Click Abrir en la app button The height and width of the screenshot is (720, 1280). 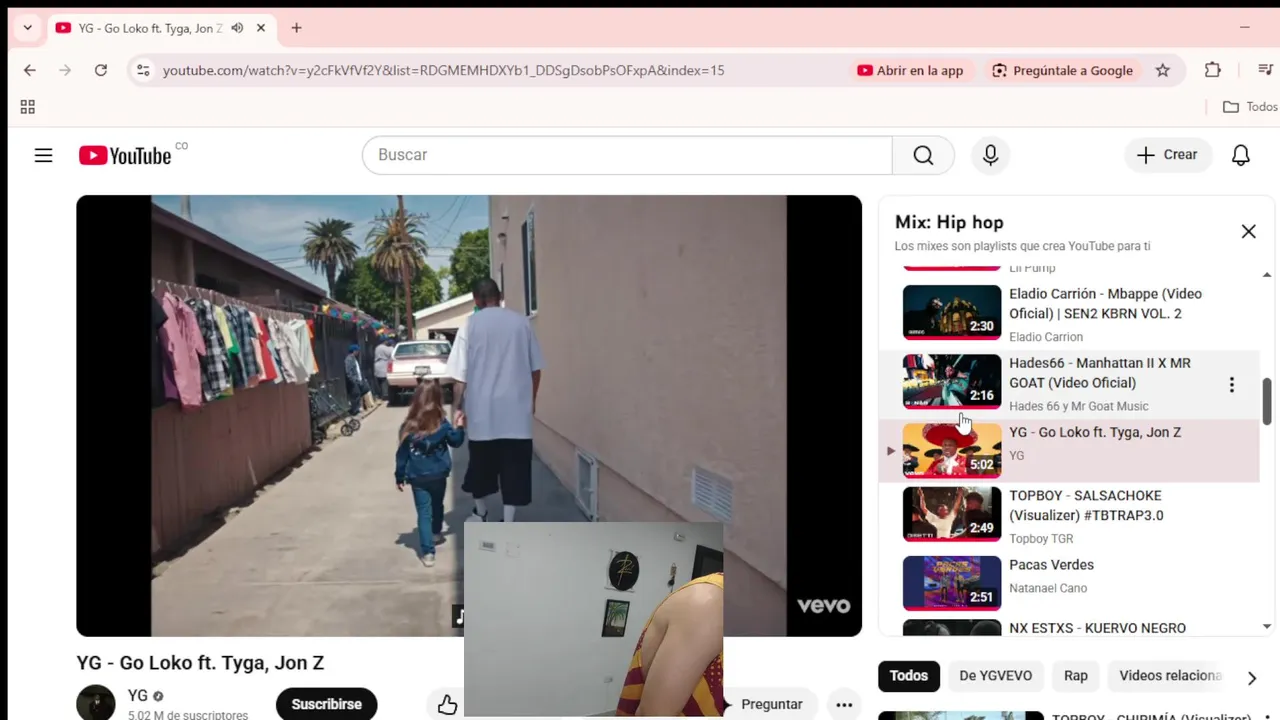point(910,70)
